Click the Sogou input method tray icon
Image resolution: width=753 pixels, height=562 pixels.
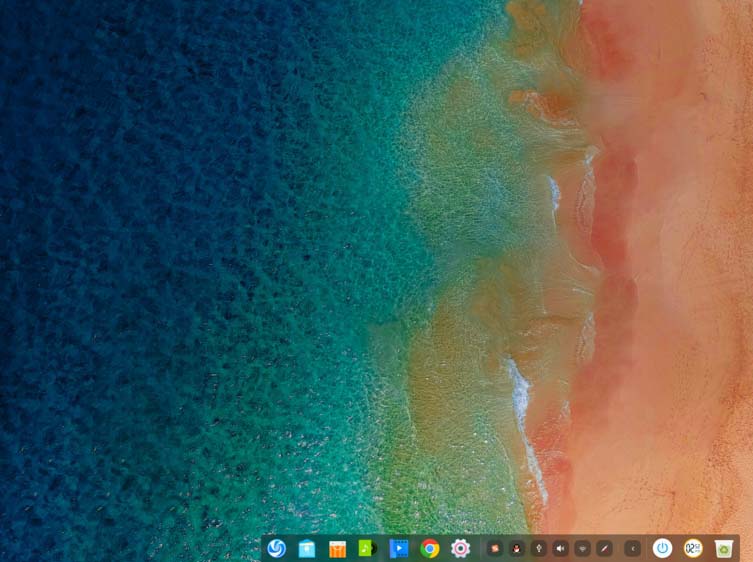(493, 548)
